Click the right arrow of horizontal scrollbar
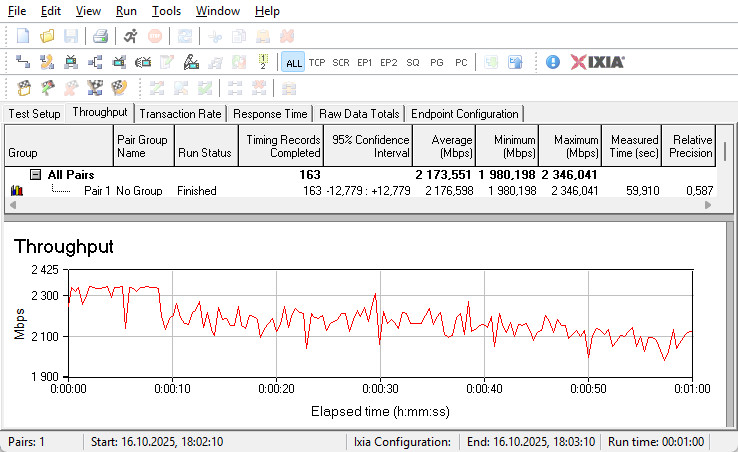The height and width of the screenshot is (452, 738). 708,205
